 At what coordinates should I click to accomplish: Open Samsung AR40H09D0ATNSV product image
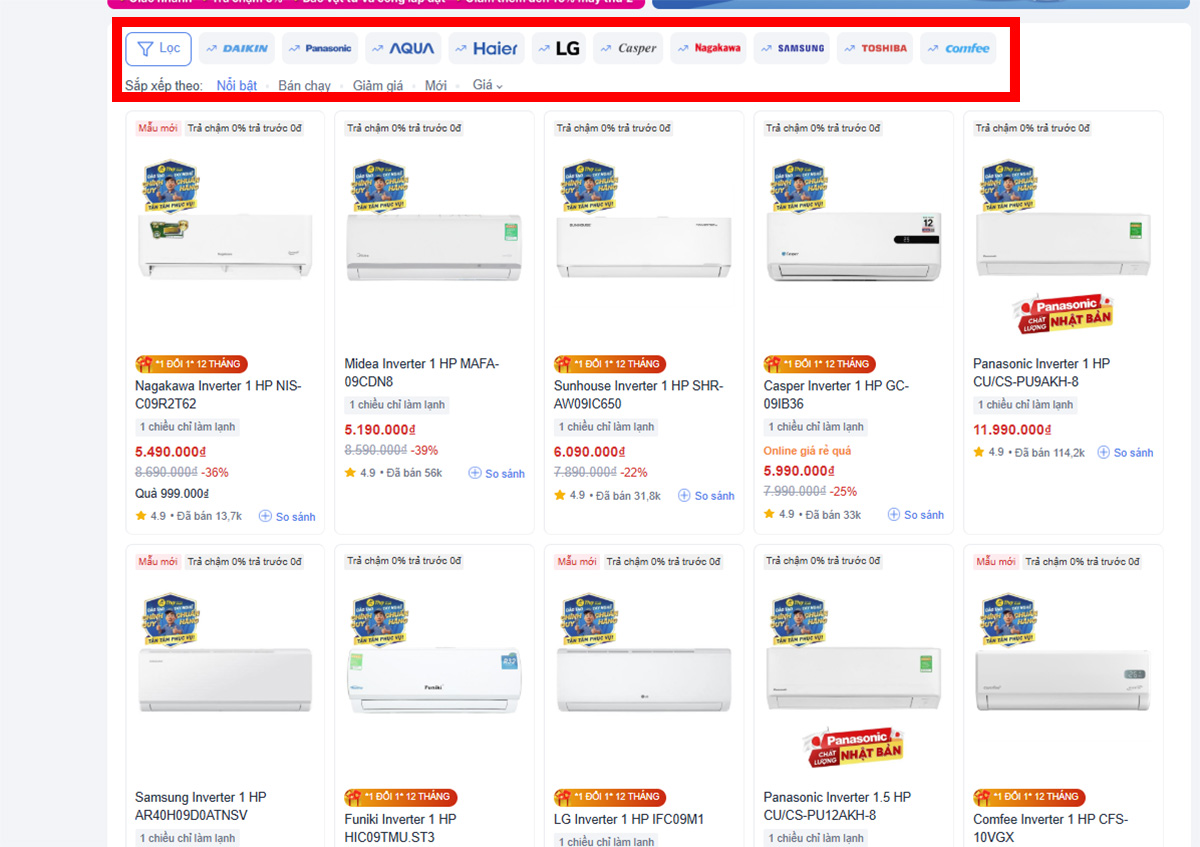[x=225, y=680]
